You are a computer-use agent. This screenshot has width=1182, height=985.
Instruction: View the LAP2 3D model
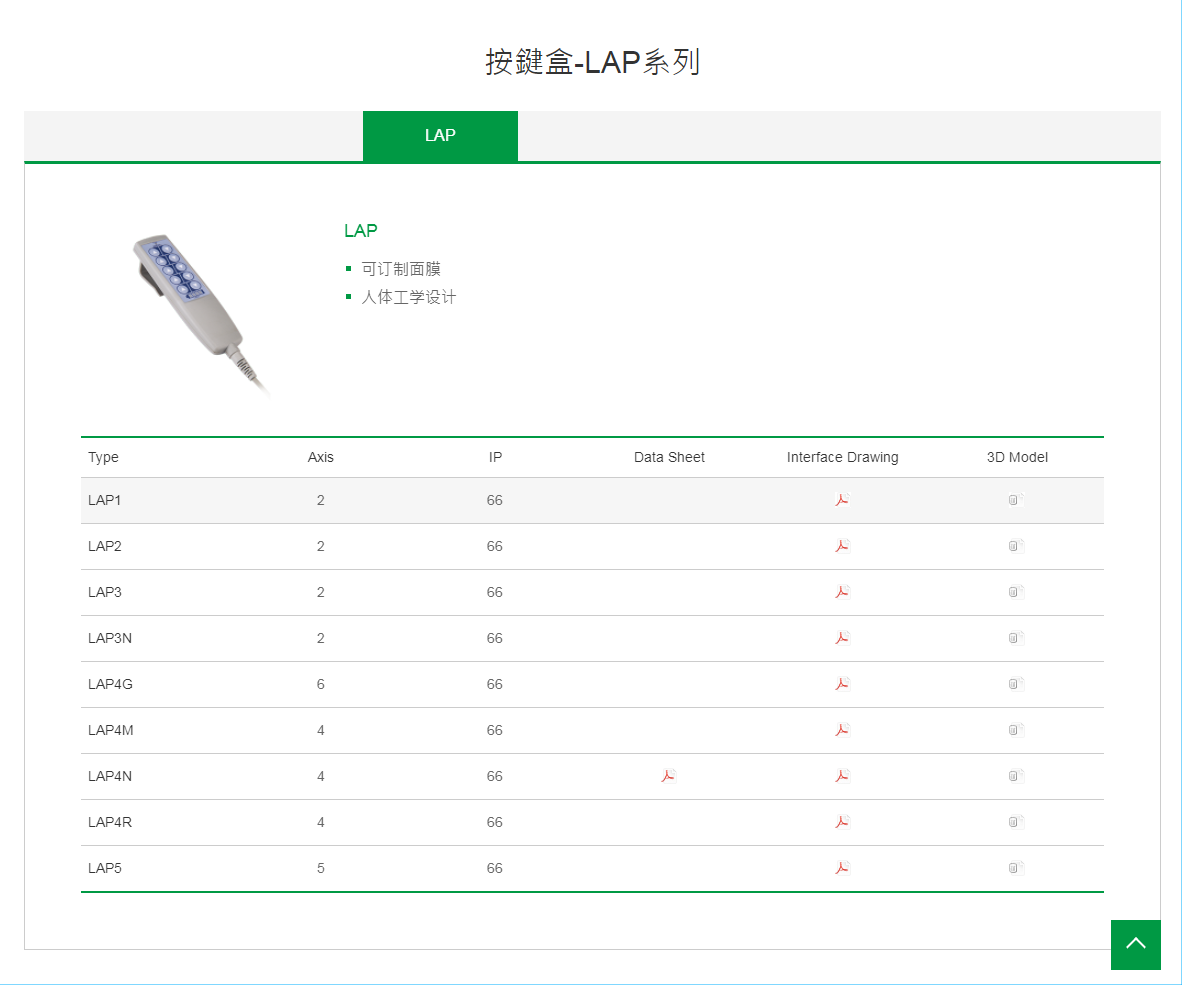click(1015, 545)
